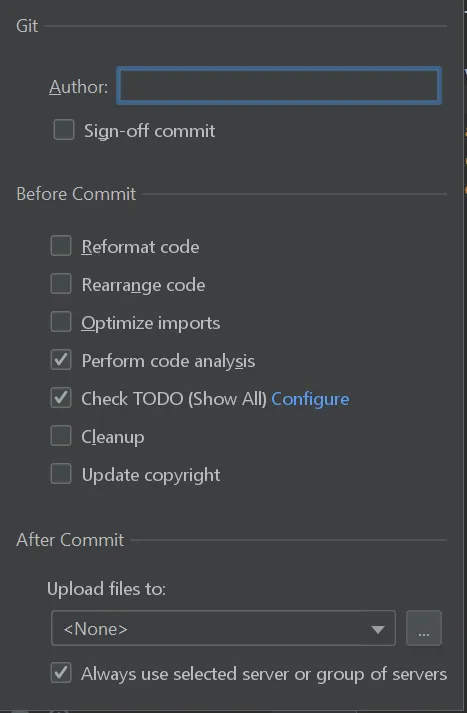Enable the Sign-off commit checkbox
The width and height of the screenshot is (467, 713).
point(64,130)
